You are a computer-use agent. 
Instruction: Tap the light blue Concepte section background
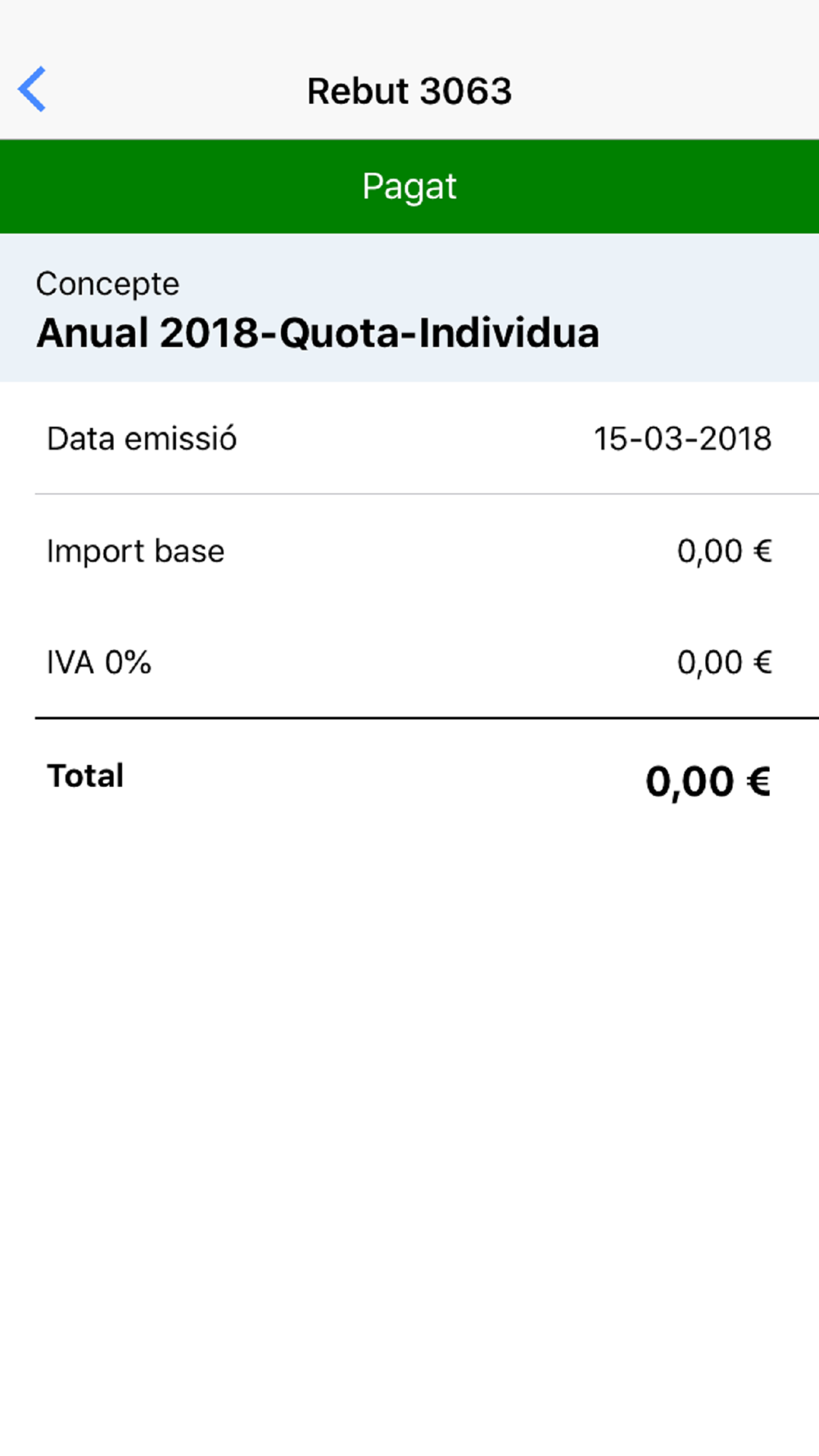(x=409, y=308)
